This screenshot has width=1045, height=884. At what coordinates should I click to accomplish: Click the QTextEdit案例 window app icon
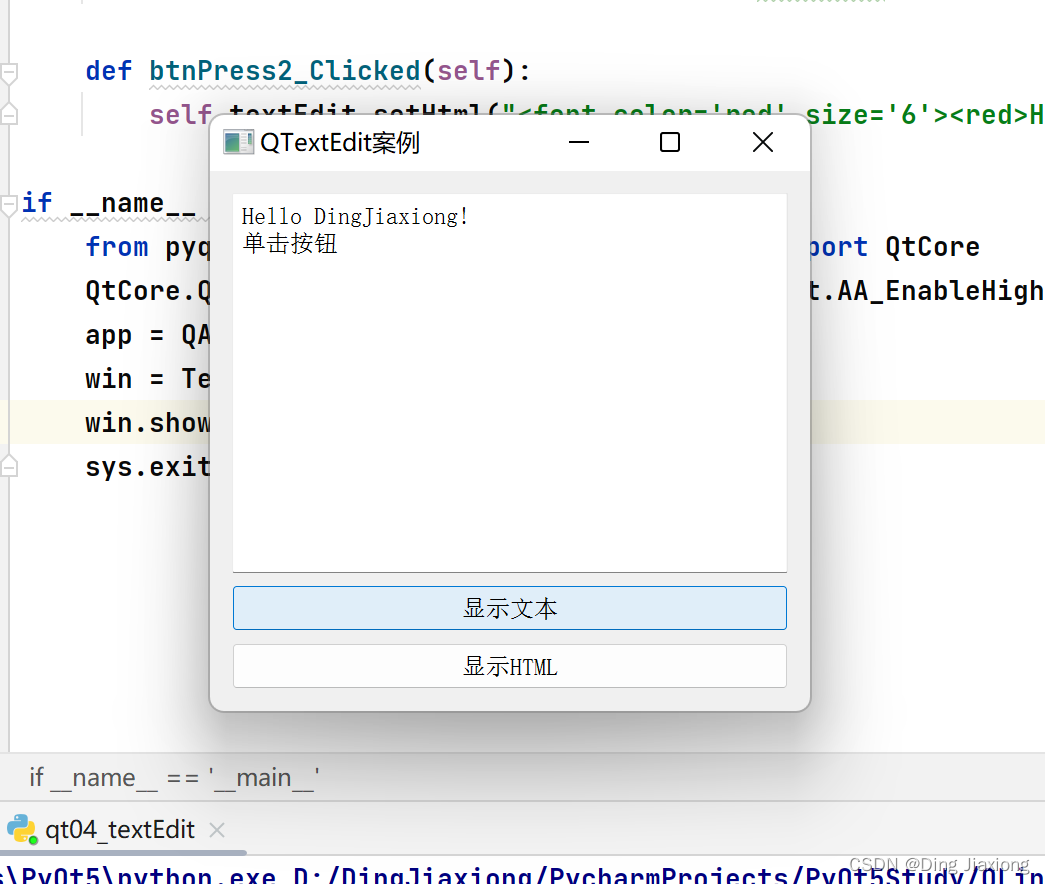[x=238, y=142]
